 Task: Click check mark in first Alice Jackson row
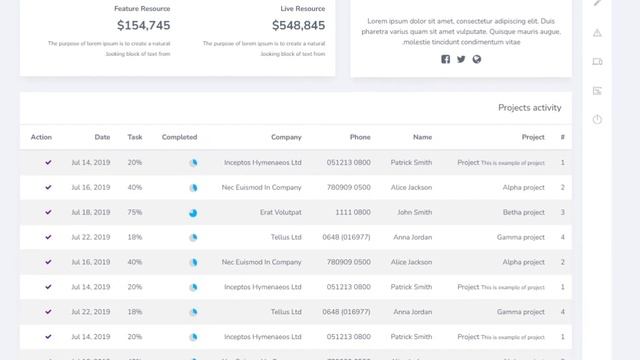(48, 187)
